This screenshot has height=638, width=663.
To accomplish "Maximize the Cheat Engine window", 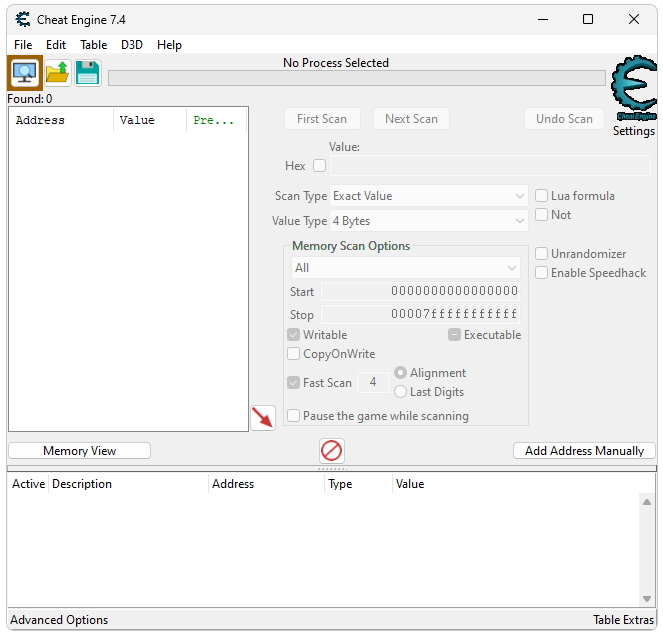I will pos(588,19).
